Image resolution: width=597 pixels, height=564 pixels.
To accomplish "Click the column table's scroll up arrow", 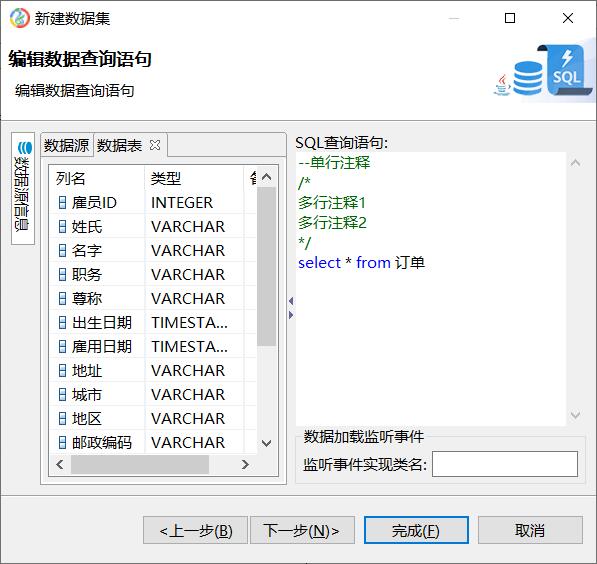I will tap(267, 177).
